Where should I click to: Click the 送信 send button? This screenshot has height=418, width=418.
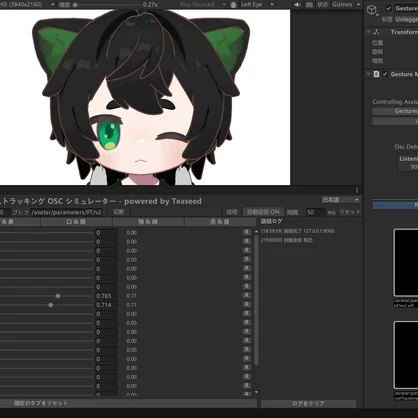click(x=232, y=212)
